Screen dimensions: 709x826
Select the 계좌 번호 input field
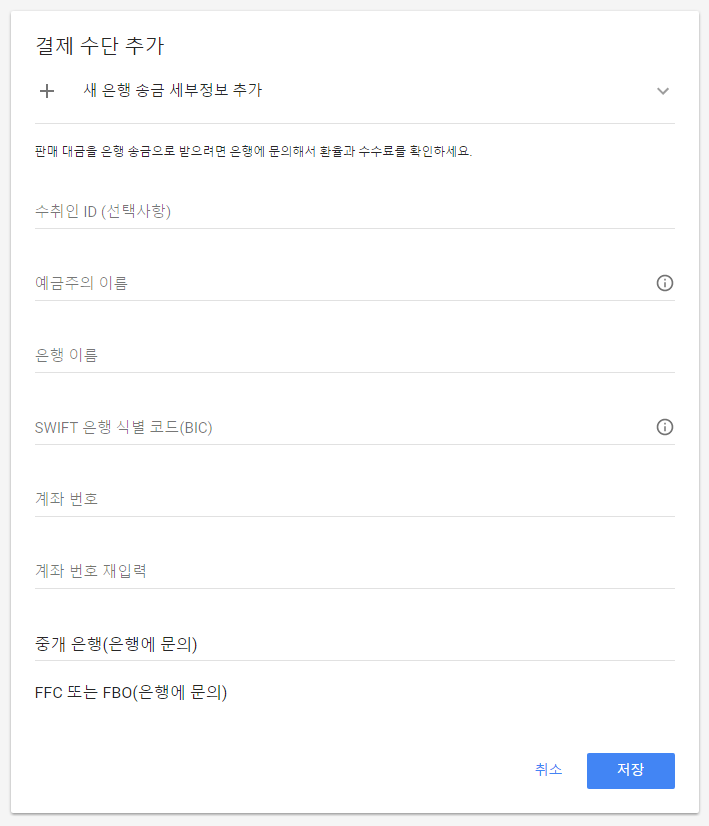(x=354, y=499)
